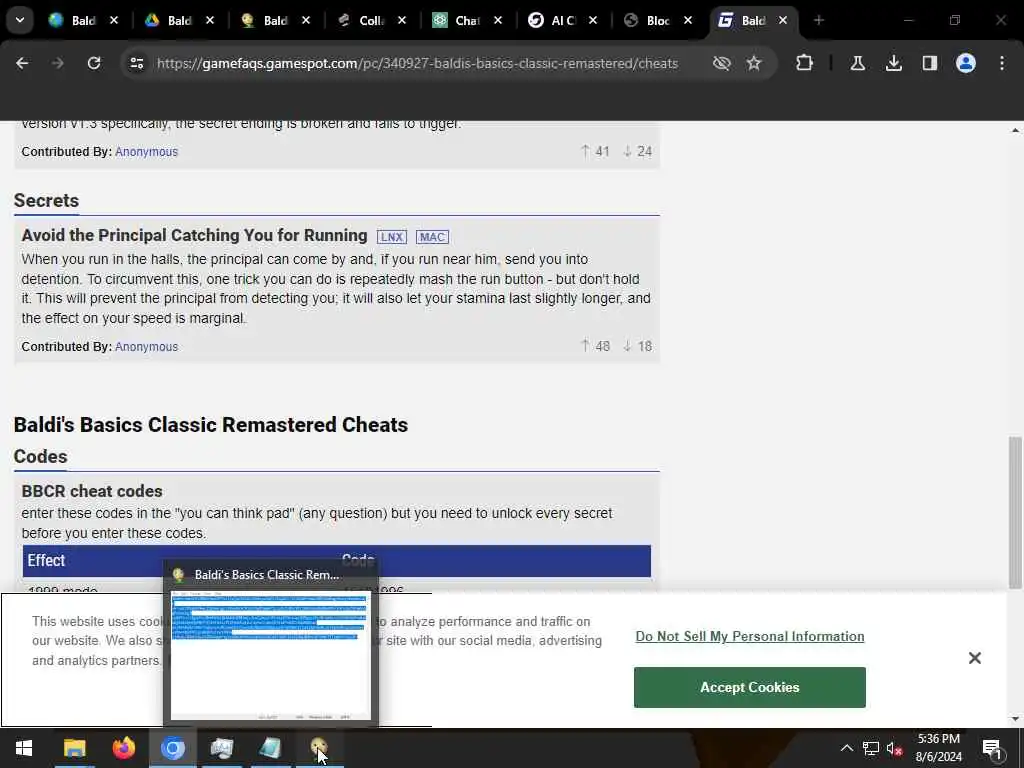This screenshot has width=1024, height=768.
Task: Close the Bloc tab
Action: point(688,20)
